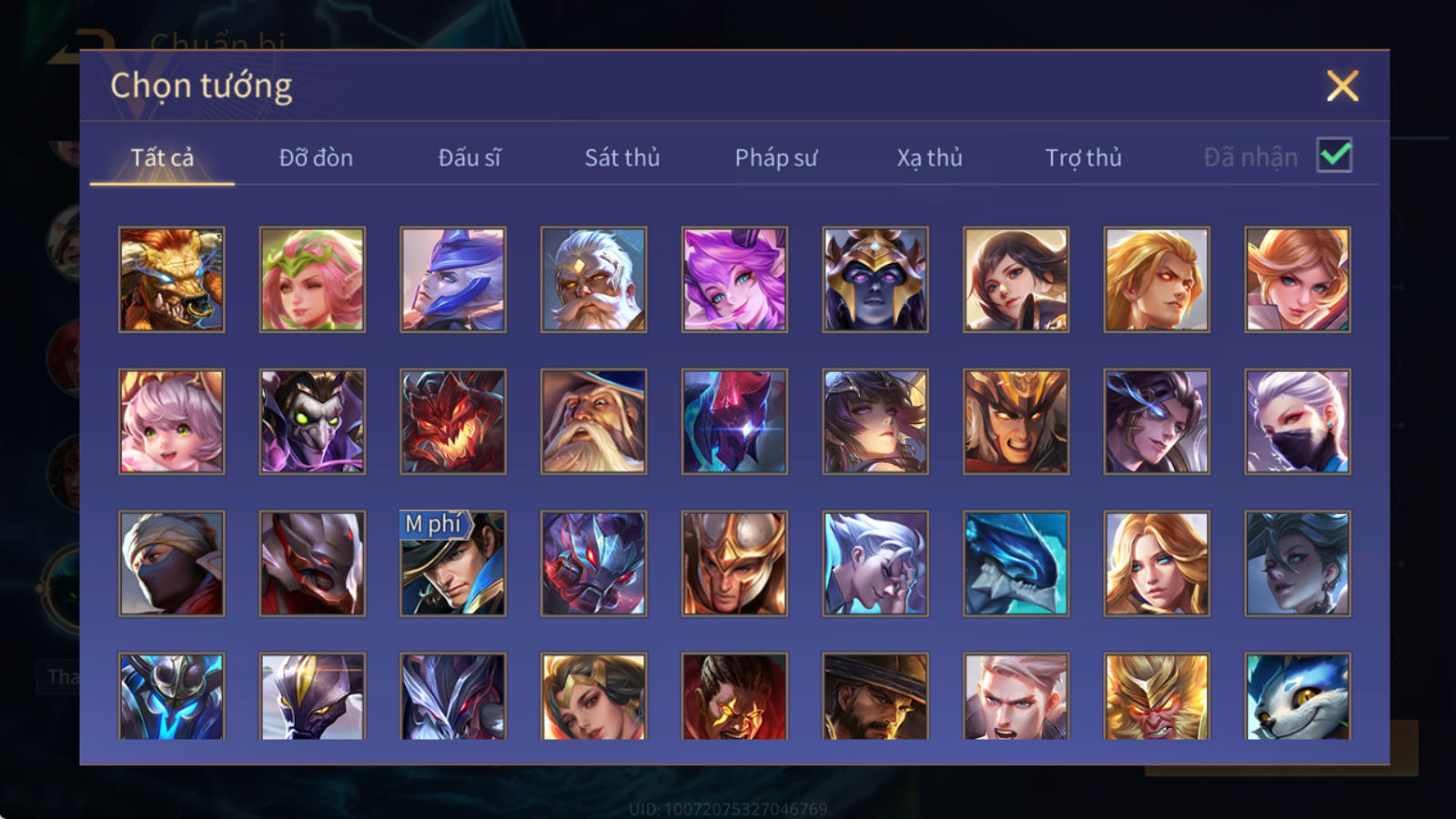
Task: Switch to the Xạ thủ tab
Action: coord(929,157)
